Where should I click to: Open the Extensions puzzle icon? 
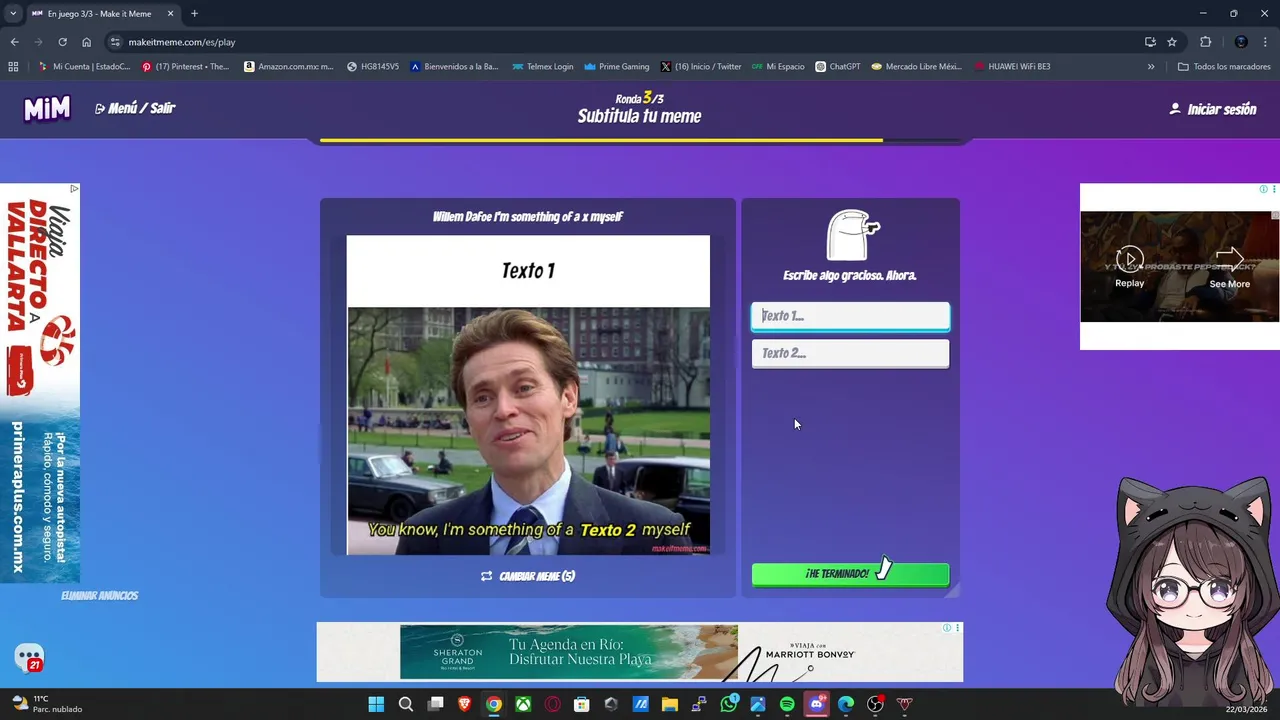[1205, 42]
